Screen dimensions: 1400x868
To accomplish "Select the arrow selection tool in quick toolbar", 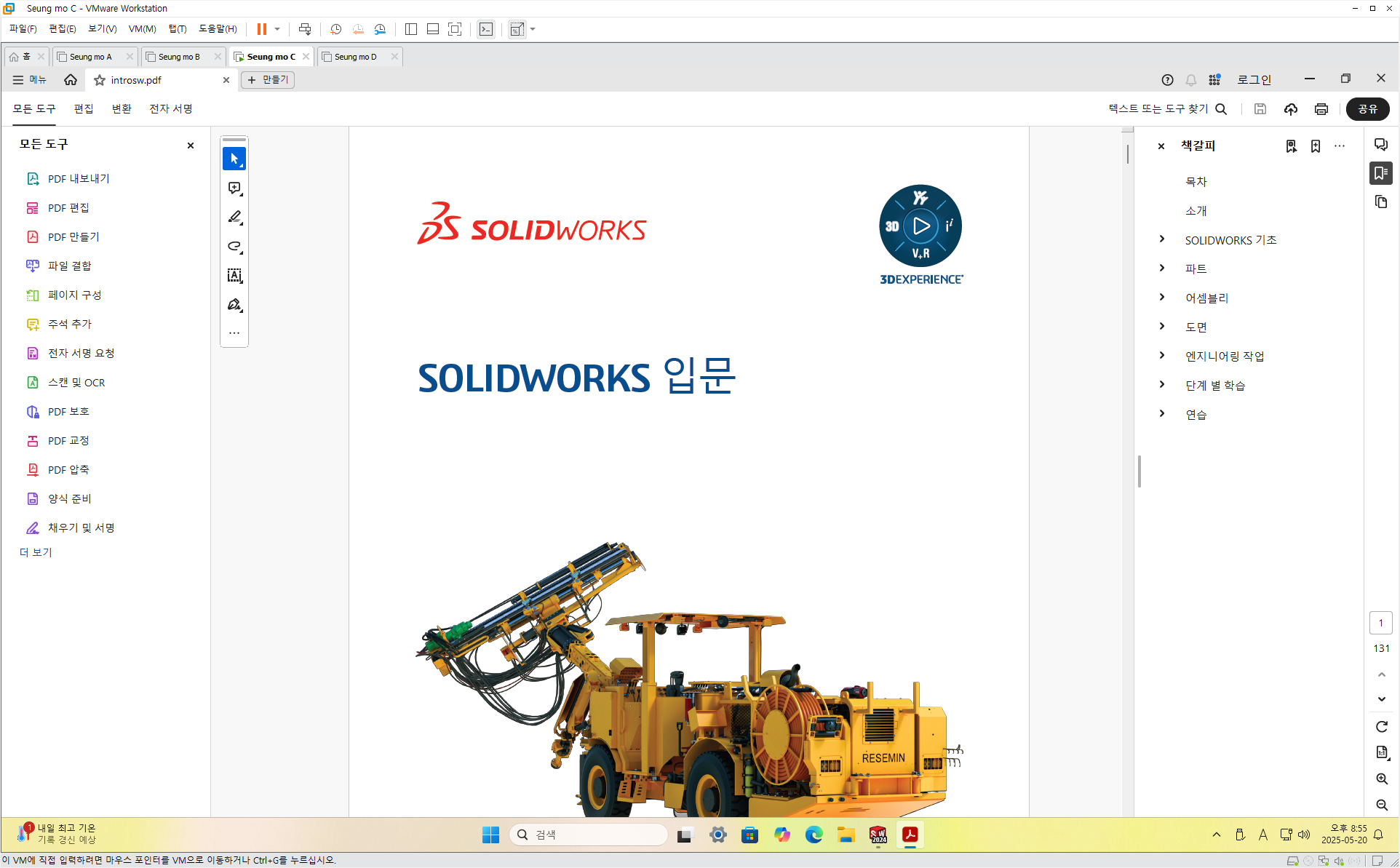I will point(234,159).
